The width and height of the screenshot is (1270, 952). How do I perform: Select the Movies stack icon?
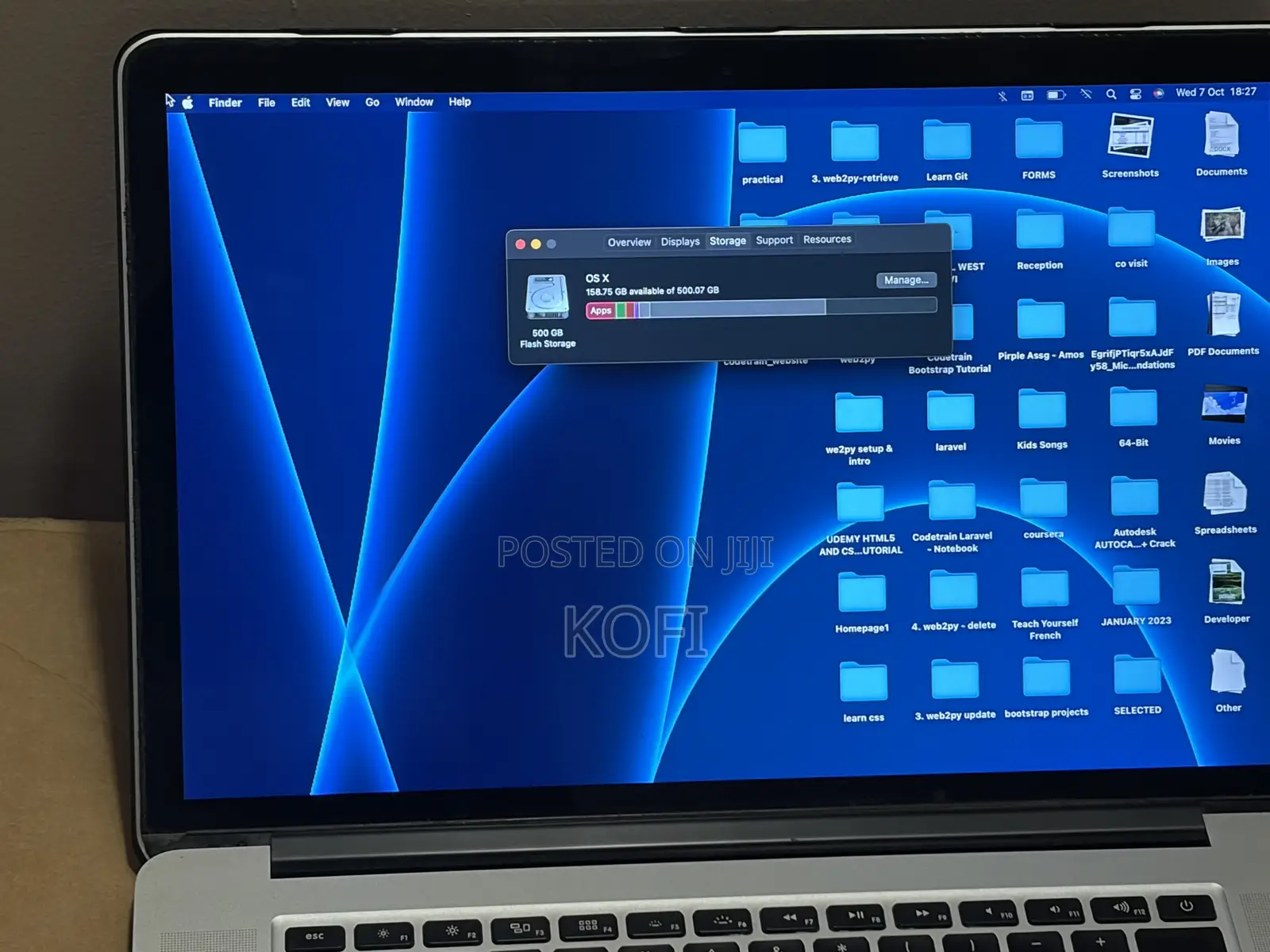(1224, 406)
